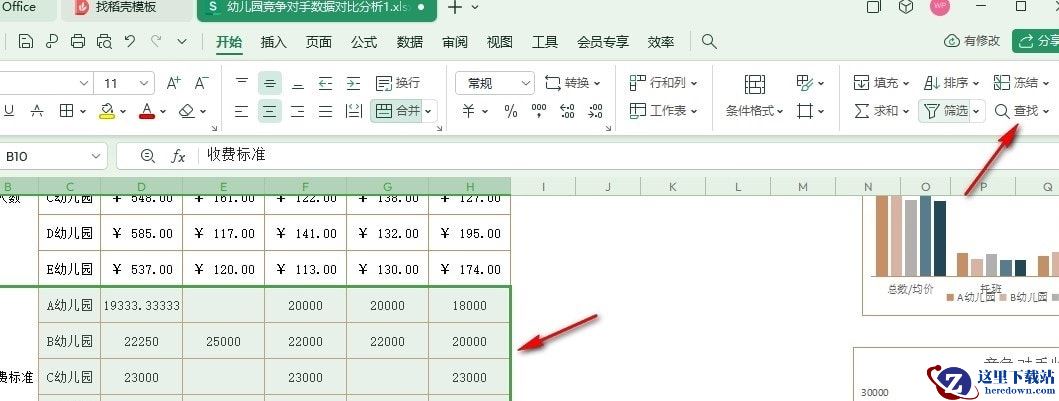Decrease font size with A- icon
The image size is (1059, 401).
[201, 83]
